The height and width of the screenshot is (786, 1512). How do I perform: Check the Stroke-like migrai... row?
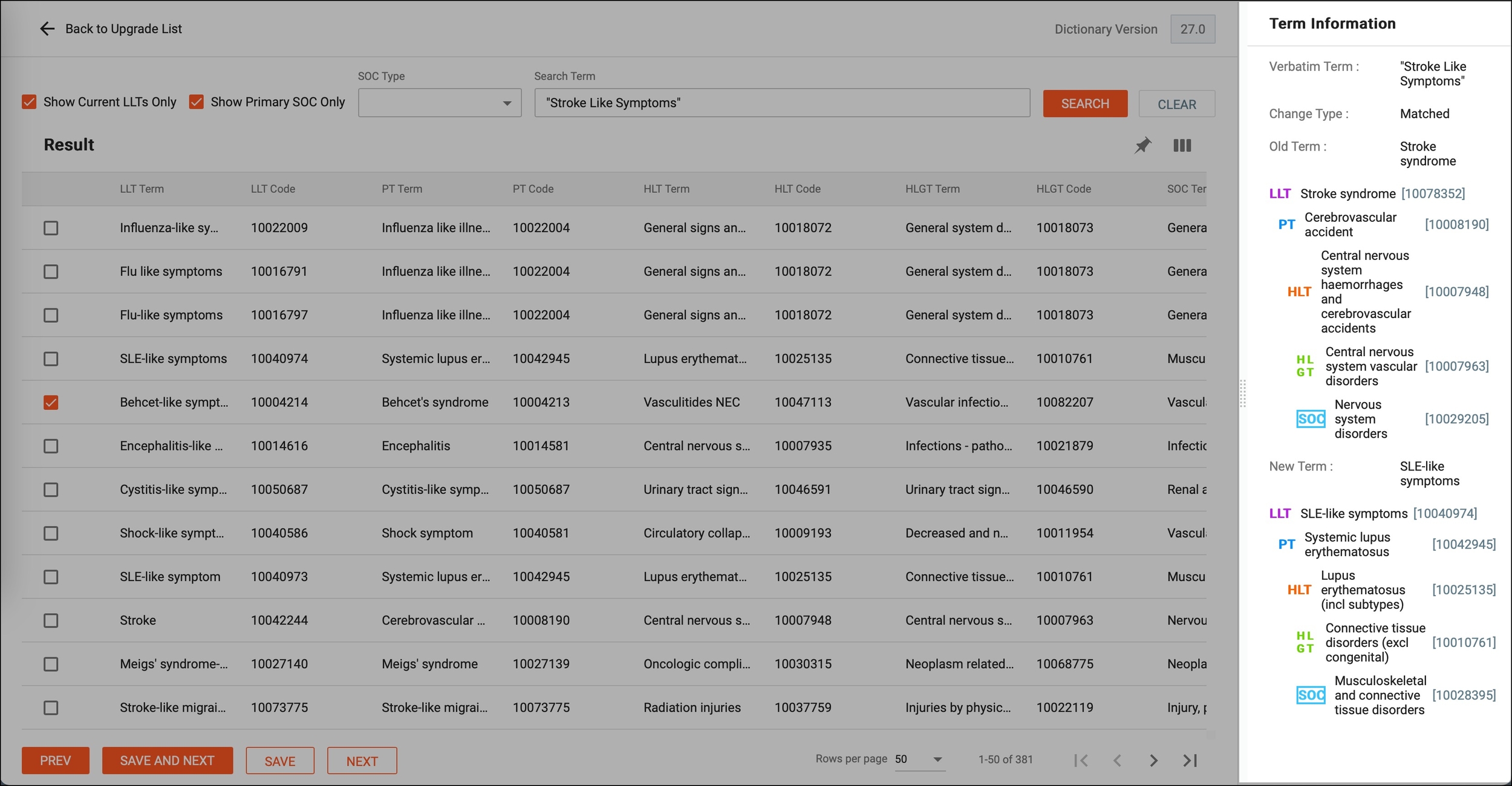pos(51,707)
